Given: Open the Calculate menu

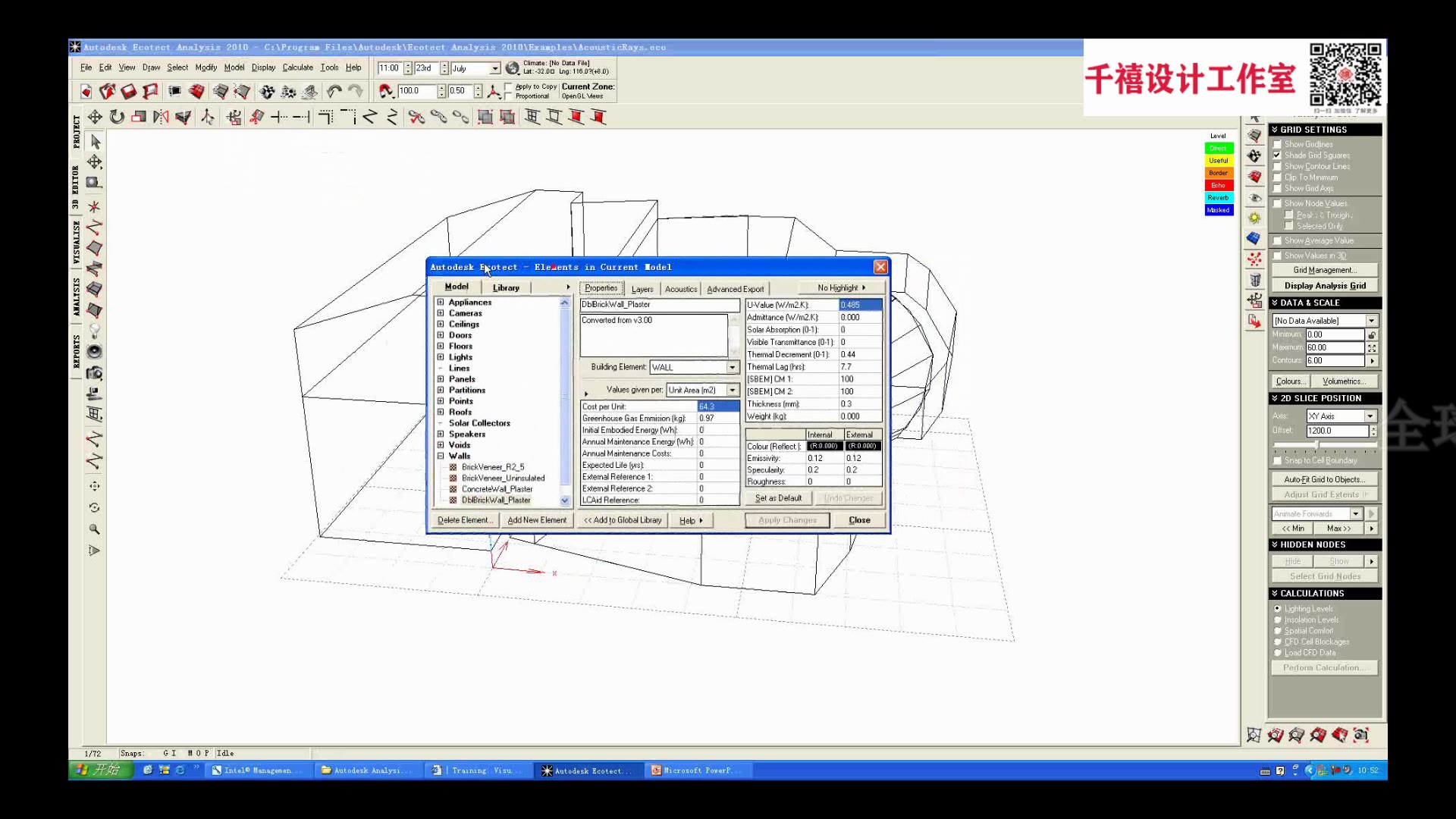Looking at the screenshot, I should pos(297,67).
